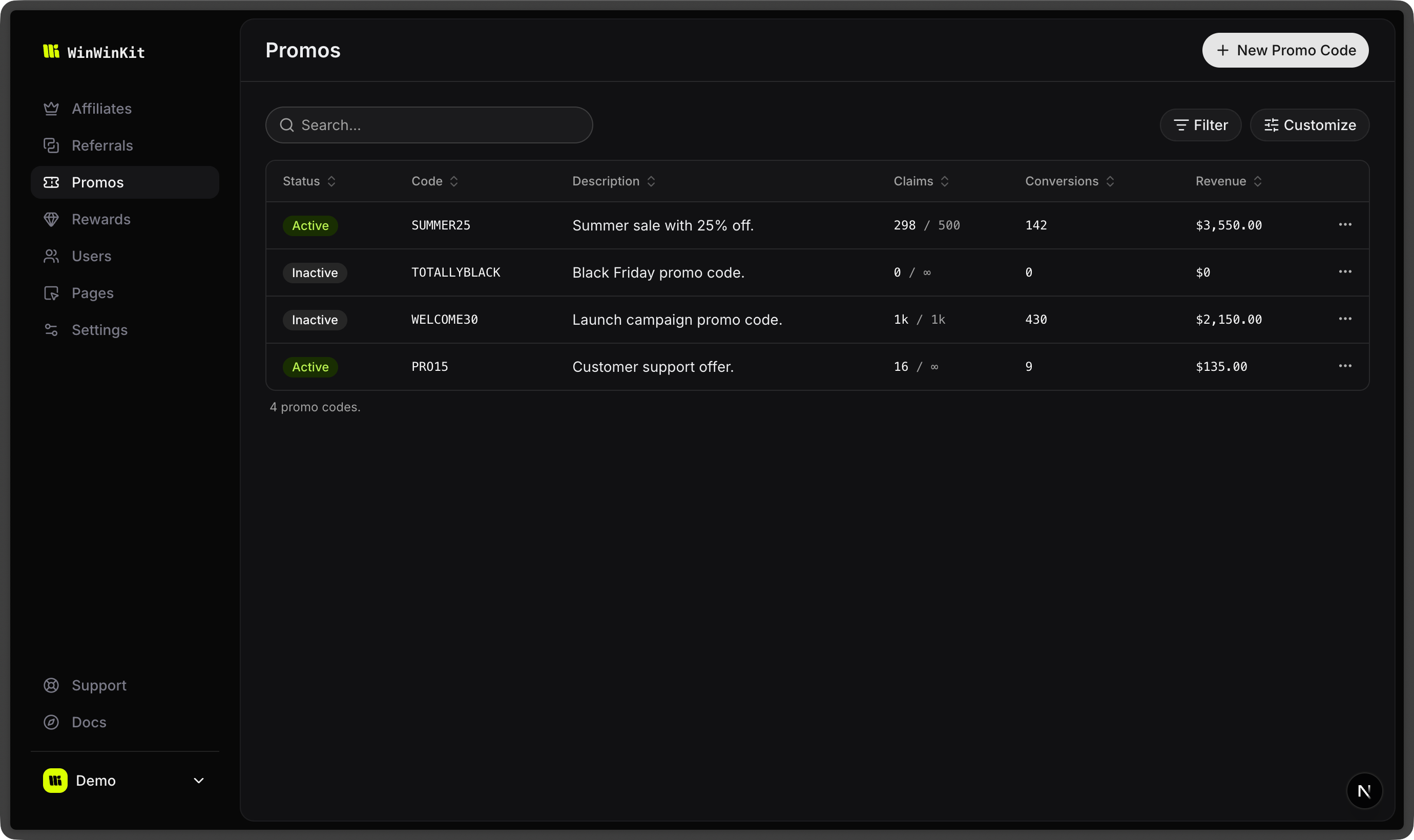Image resolution: width=1414 pixels, height=840 pixels.
Task: Click the 298 / 500 claims value
Action: [927, 225]
